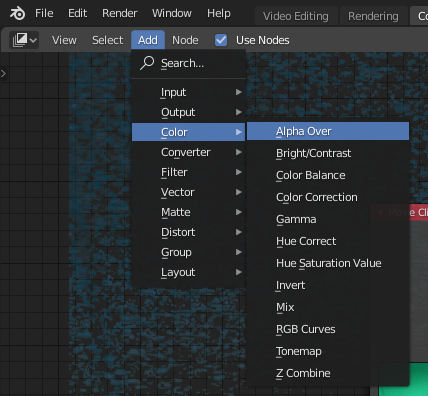Add a Mix node
This screenshot has width=428, height=396.
[x=328, y=307]
